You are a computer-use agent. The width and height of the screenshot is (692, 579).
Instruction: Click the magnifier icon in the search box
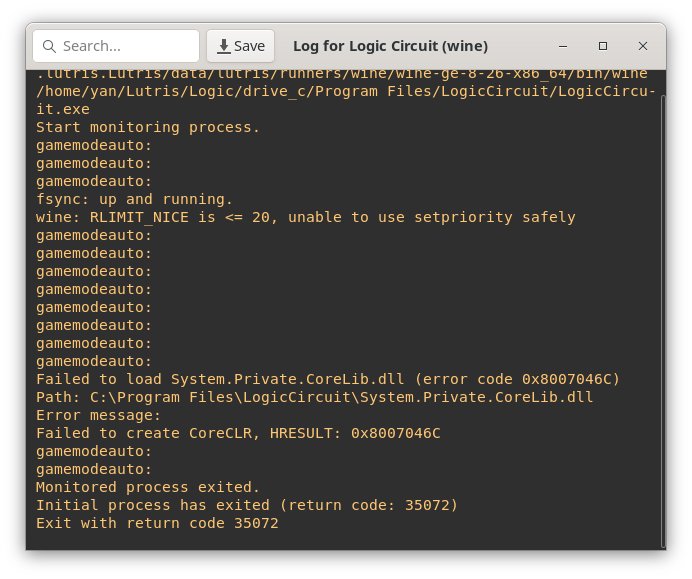tap(49, 46)
